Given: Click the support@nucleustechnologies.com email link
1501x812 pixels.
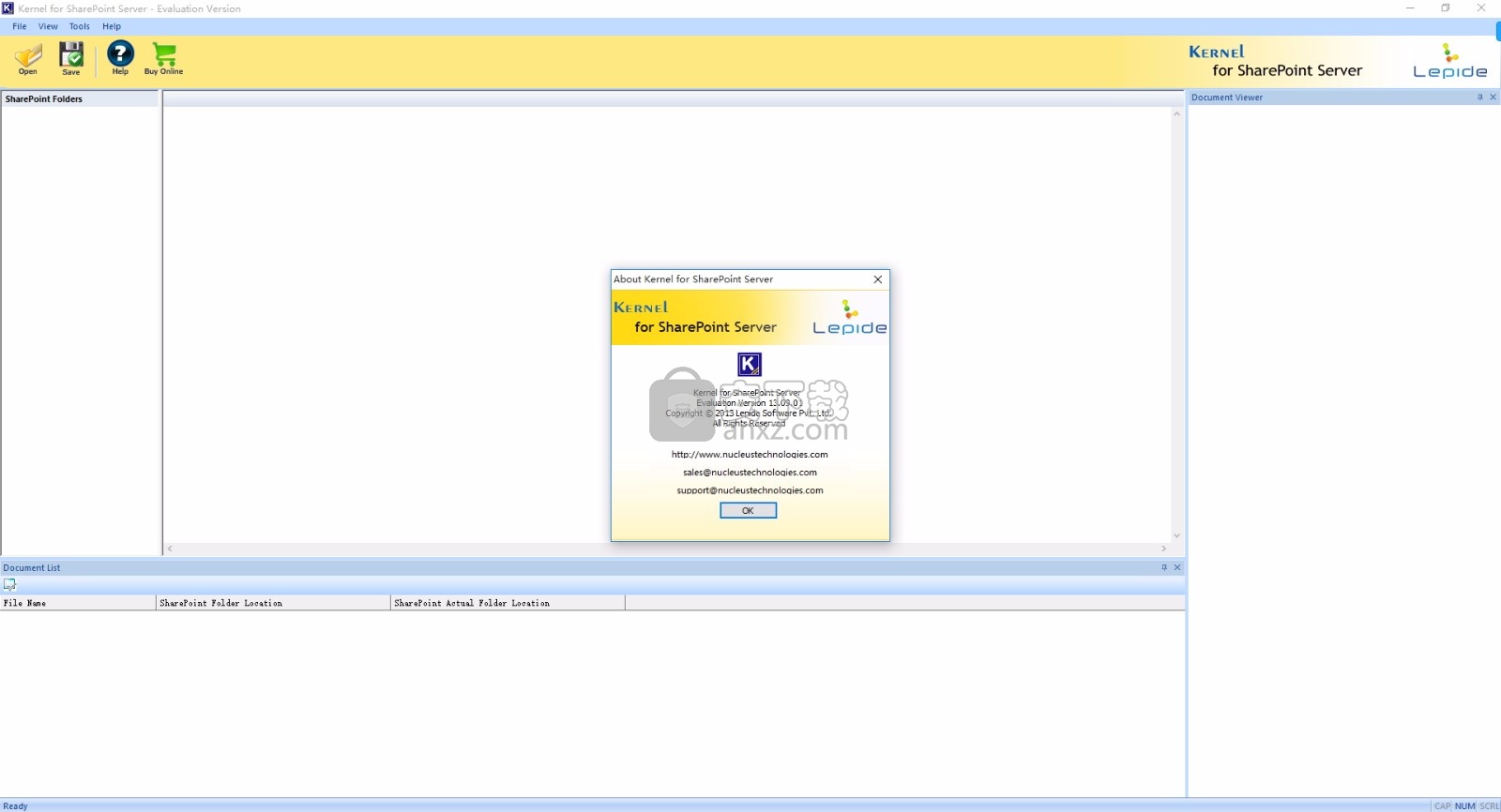Looking at the screenshot, I should pos(750,490).
